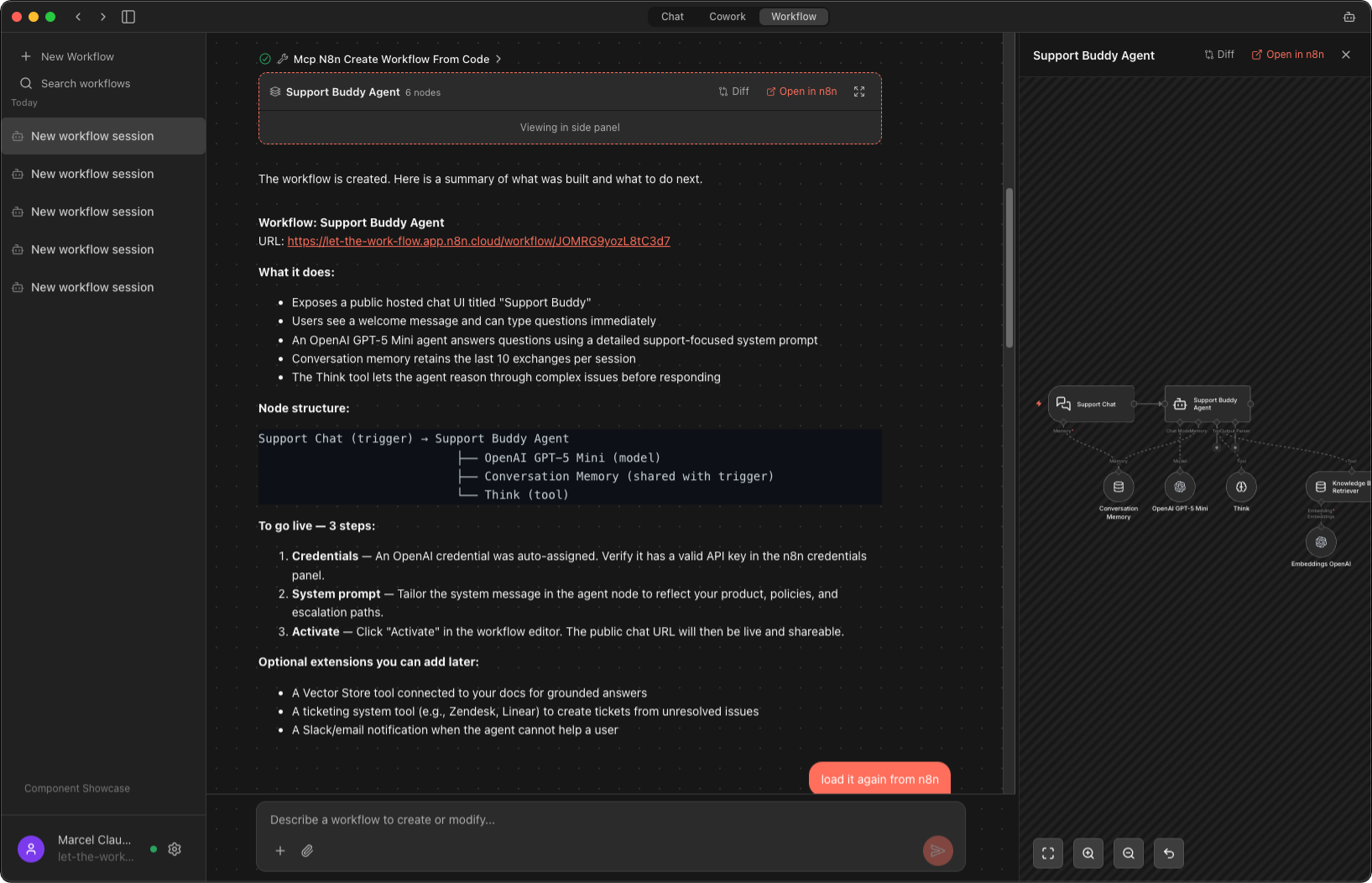
Task: Select the Support Buddy Agent node
Action: 1208,404
